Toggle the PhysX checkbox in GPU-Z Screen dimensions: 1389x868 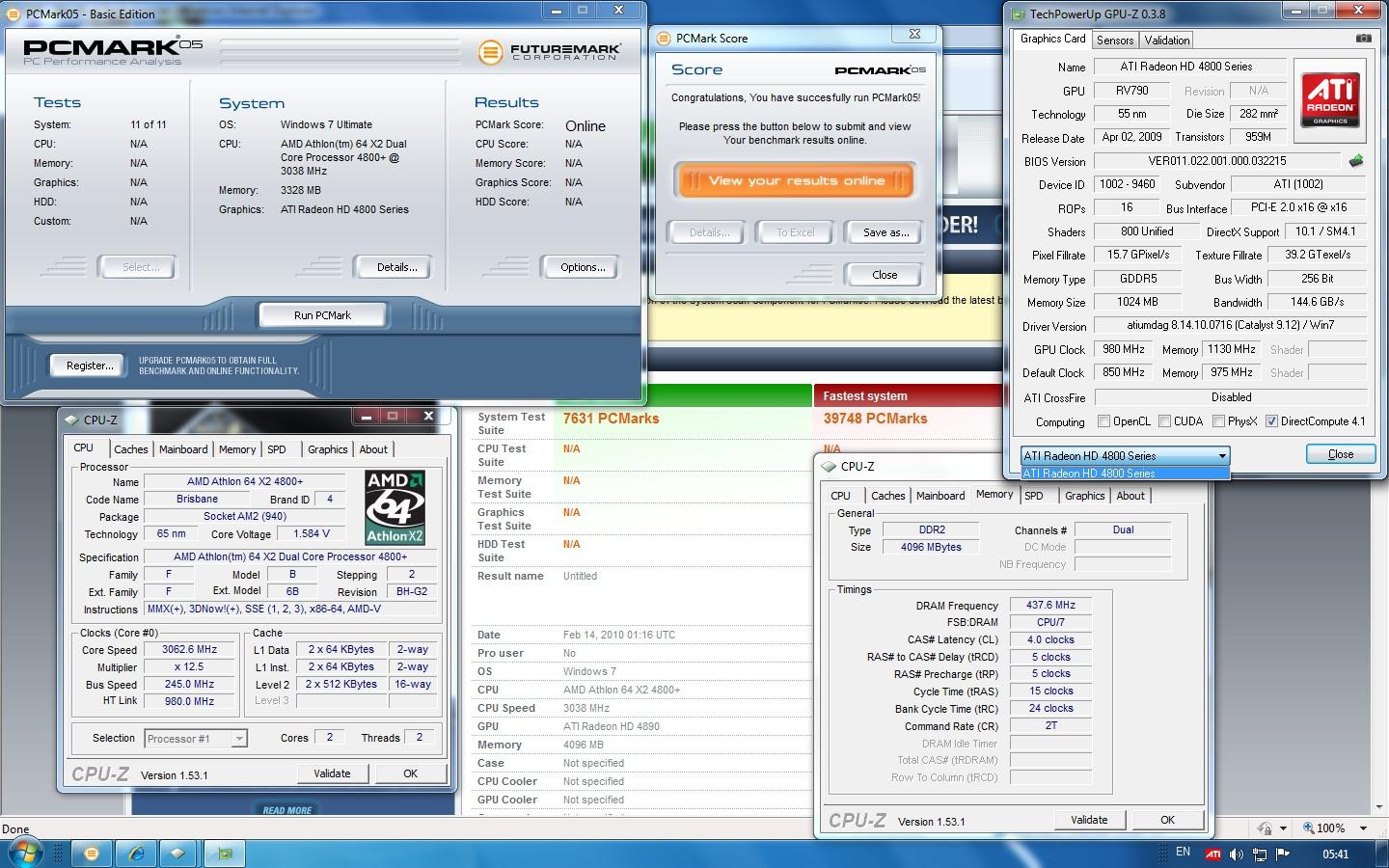point(1219,421)
